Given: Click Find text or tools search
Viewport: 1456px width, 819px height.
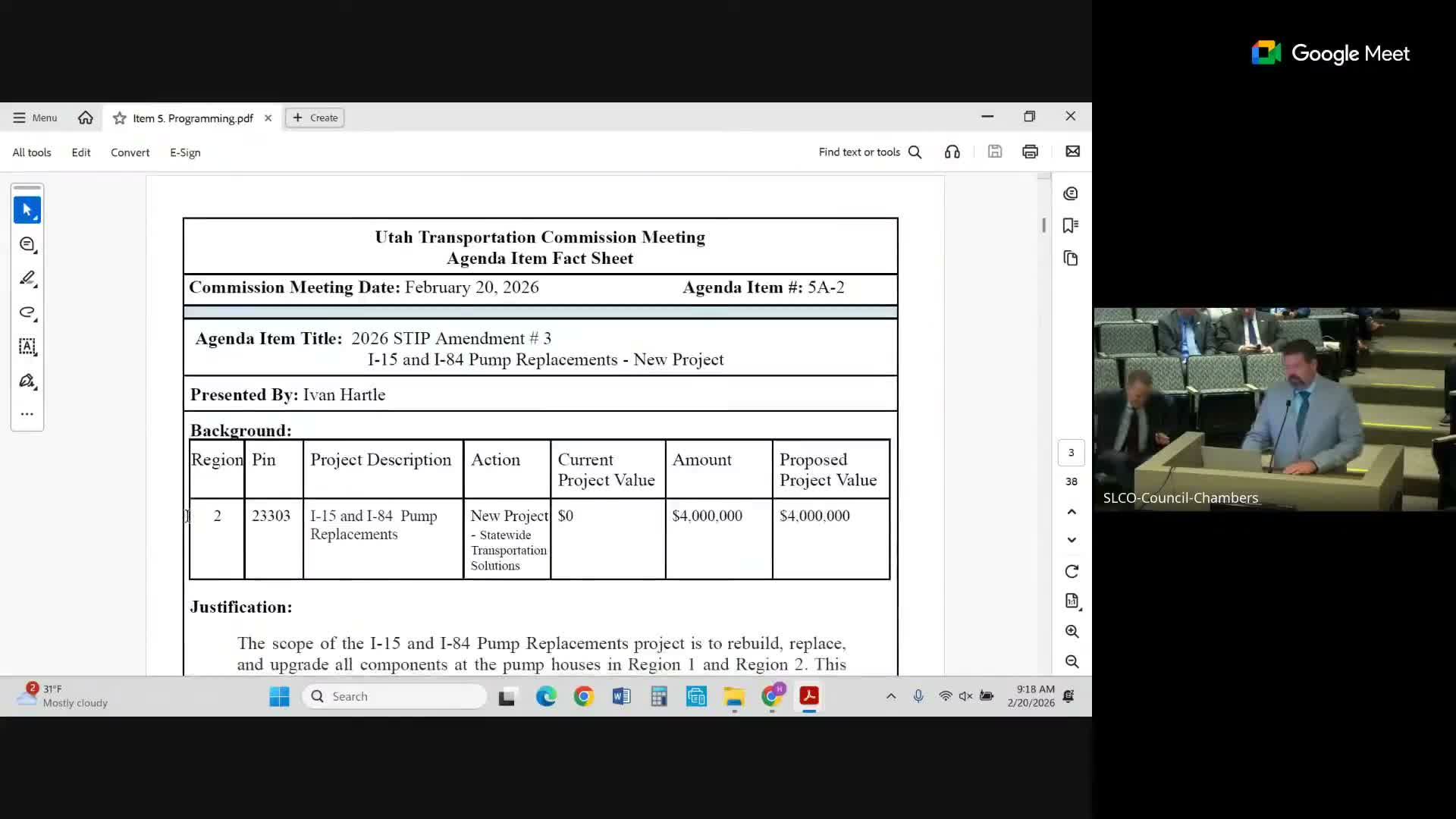Looking at the screenshot, I should click(870, 152).
